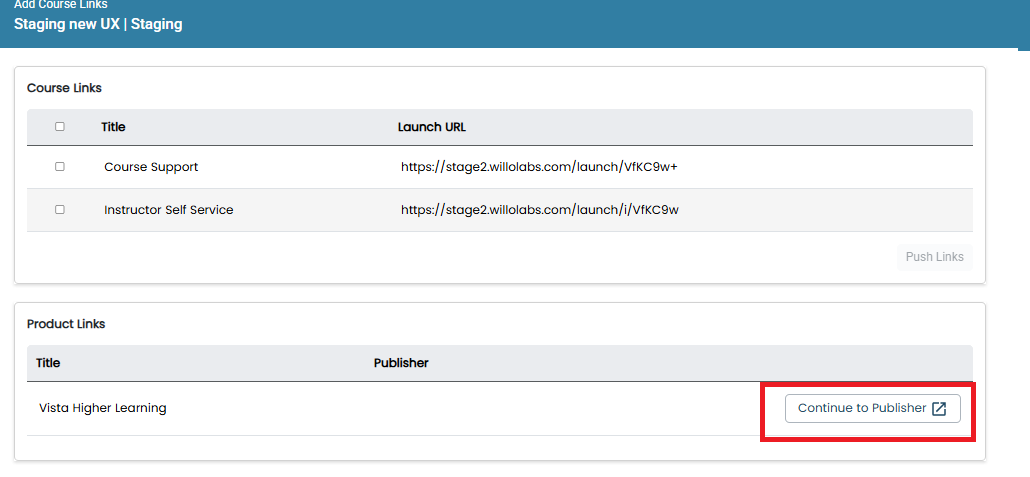The image size is (1030, 477).
Task: Click the Push Links button
Action: (934, 257)
